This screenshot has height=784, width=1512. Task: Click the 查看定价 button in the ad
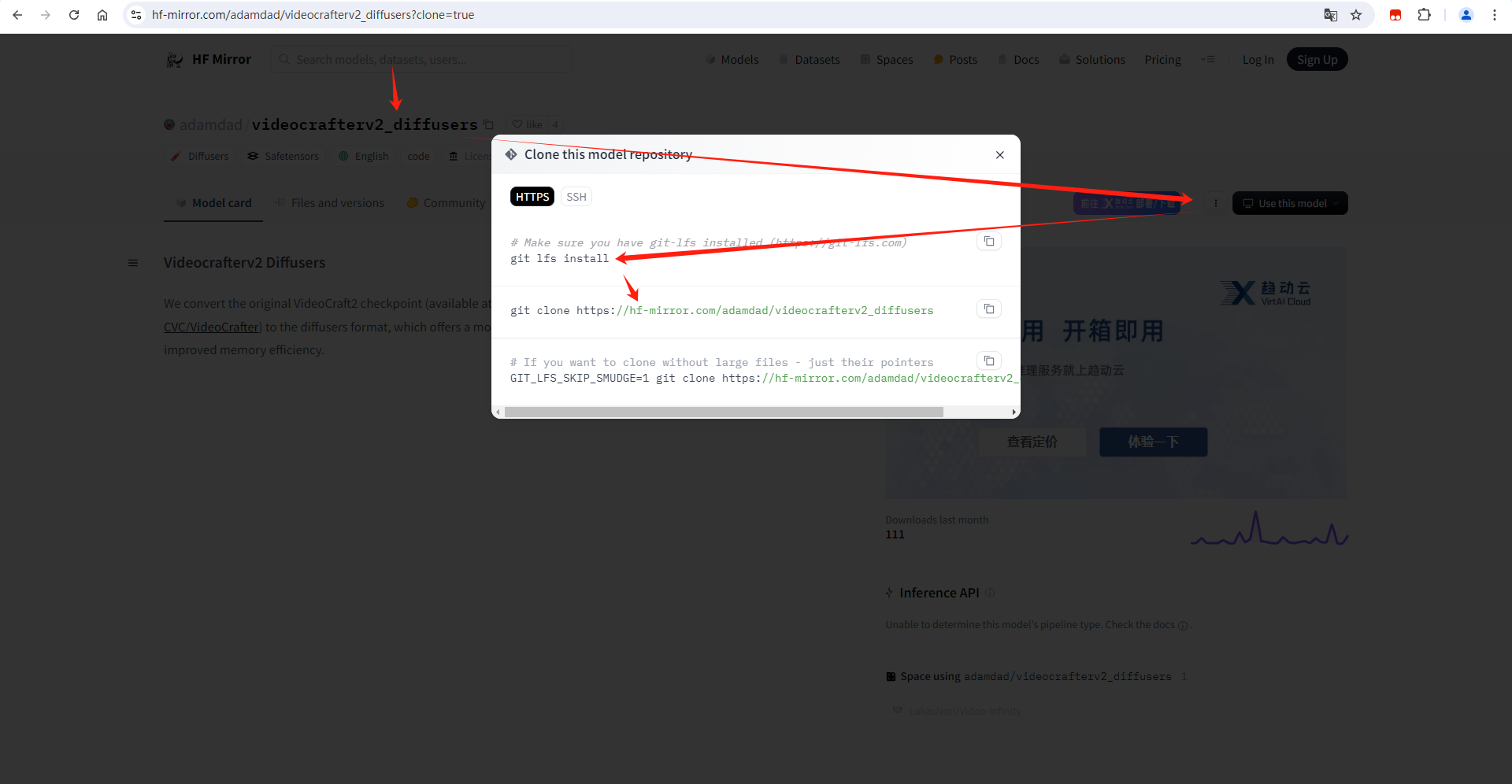[x=1032, y=442]
